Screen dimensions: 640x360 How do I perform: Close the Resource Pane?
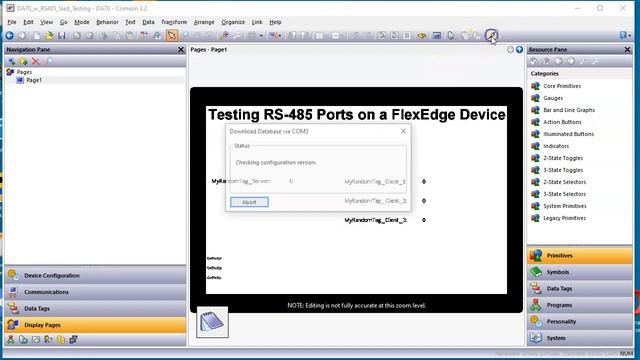click(627, 49)
